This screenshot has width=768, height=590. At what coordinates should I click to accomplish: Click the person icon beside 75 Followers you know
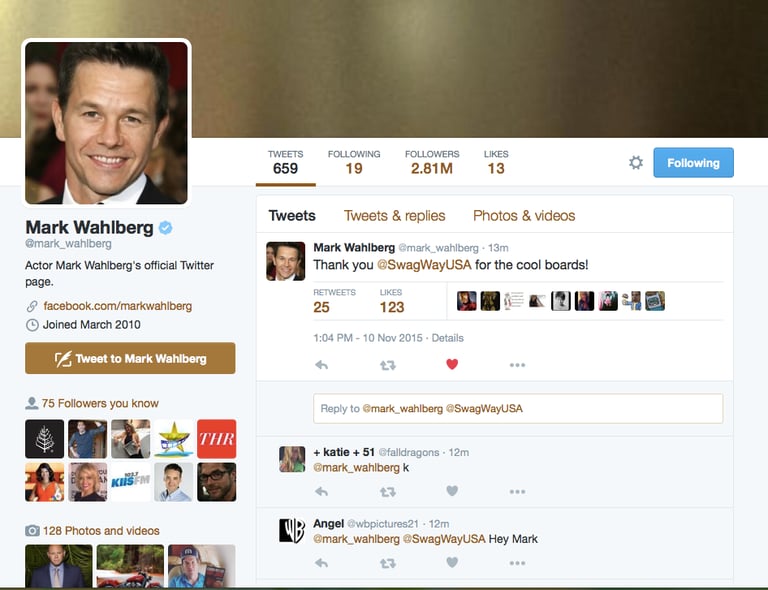[31, 403]
